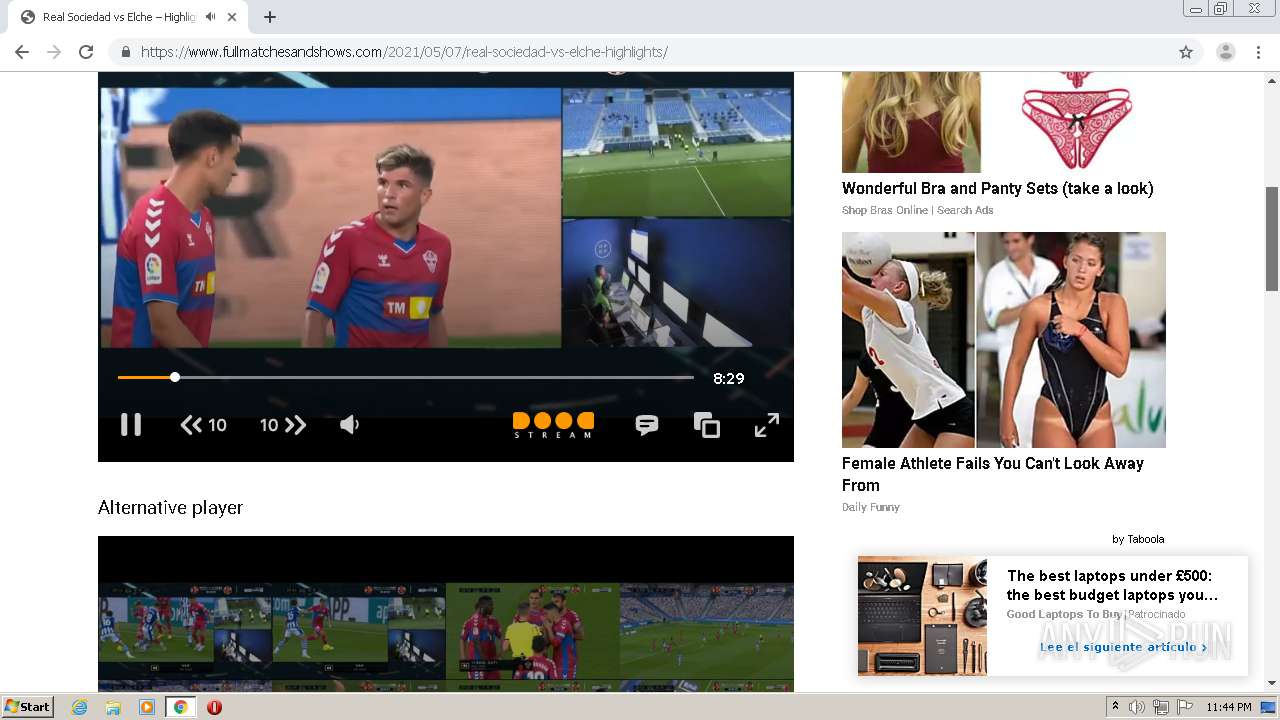Bookmark this page with star icon
Viewport: 1280px width, 720px height.
1186,52
